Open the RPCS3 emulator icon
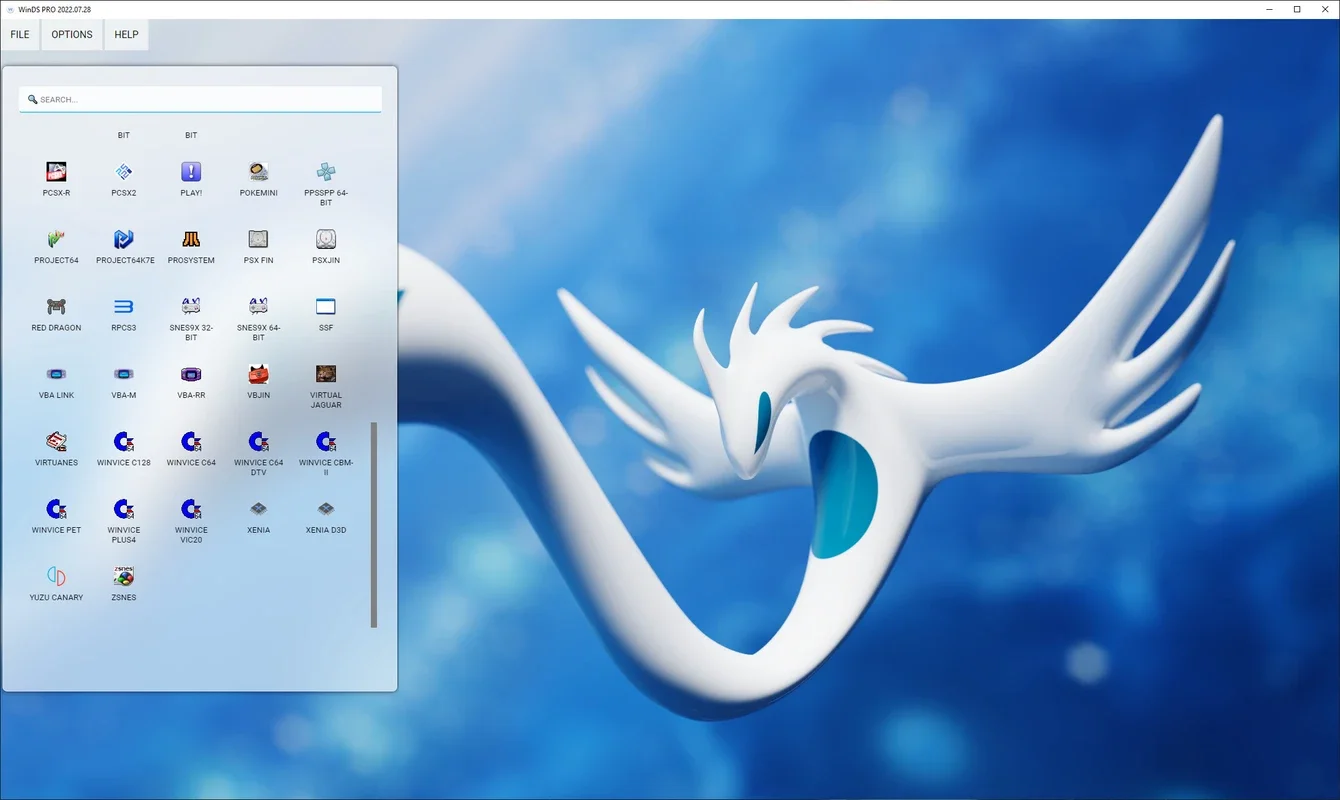 click(124, 307)
